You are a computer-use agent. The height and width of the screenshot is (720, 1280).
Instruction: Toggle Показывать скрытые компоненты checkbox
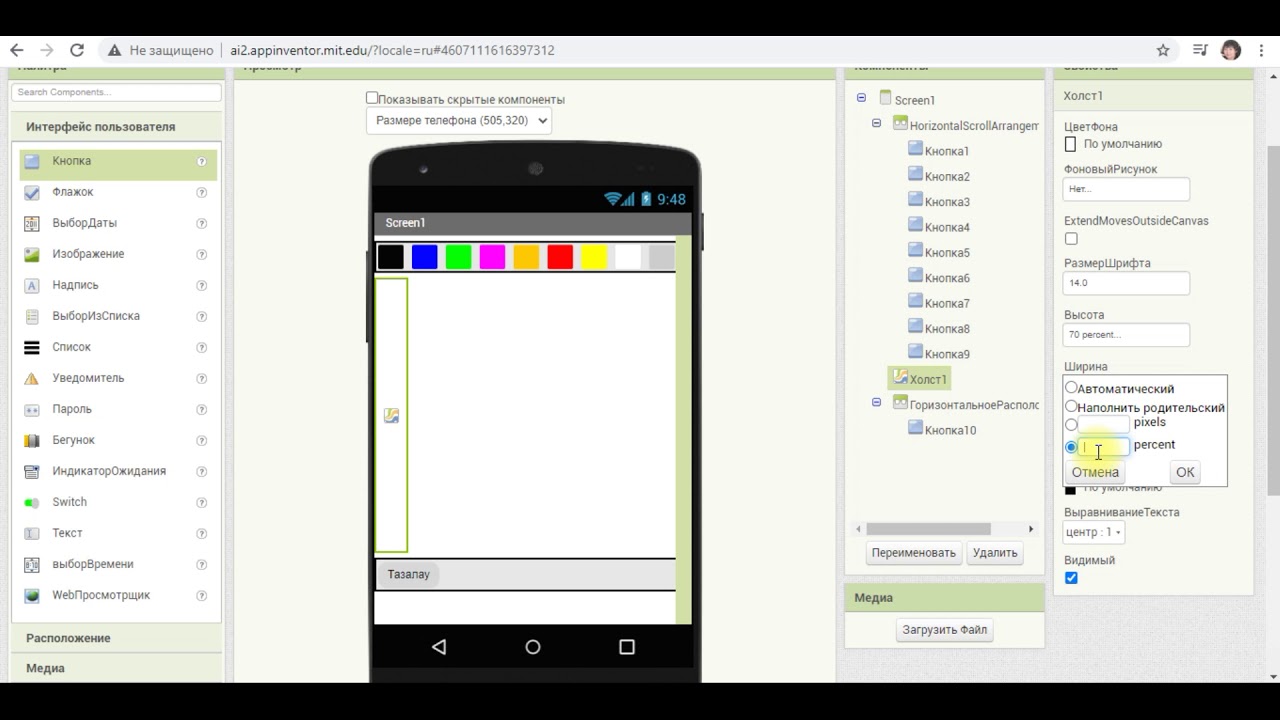[x=372, y=98]
